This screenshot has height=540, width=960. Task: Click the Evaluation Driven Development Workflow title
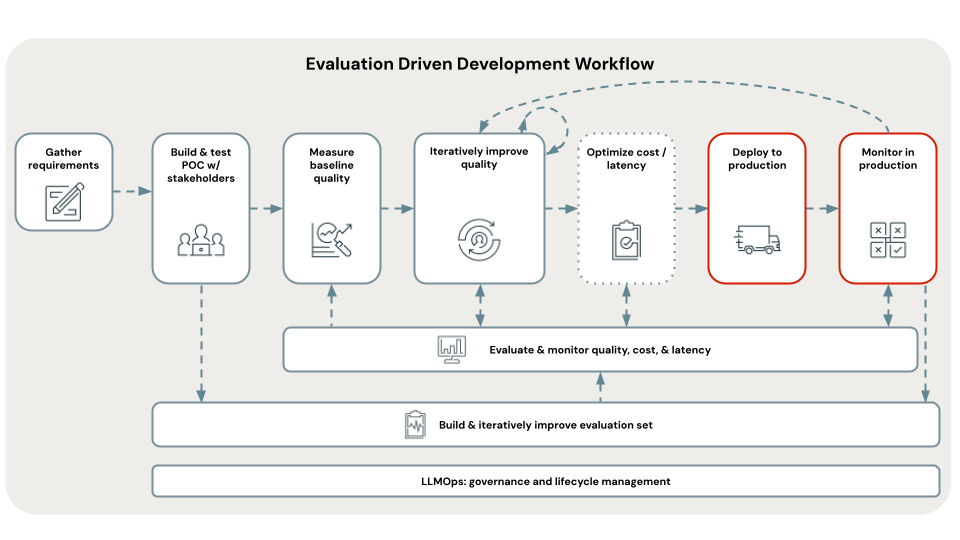pyautogui.click(x=480, y=64)
